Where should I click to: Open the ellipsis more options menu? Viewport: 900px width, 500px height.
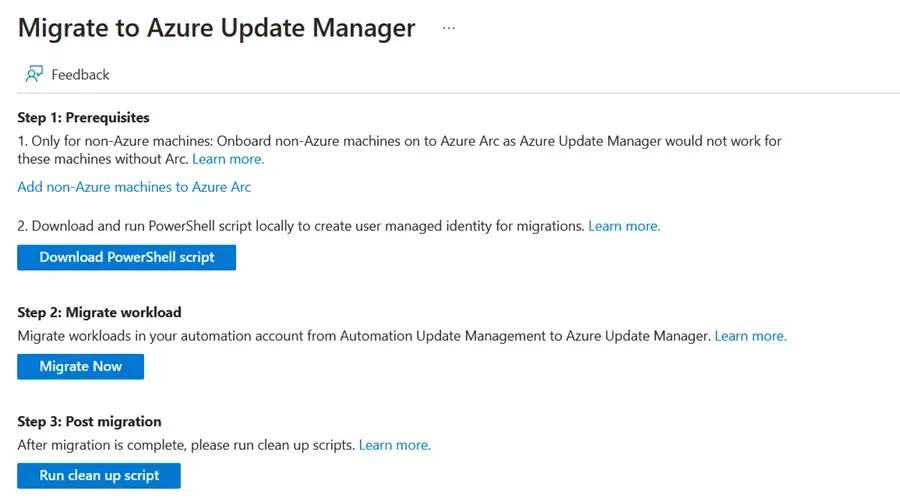tap(449, 28)
